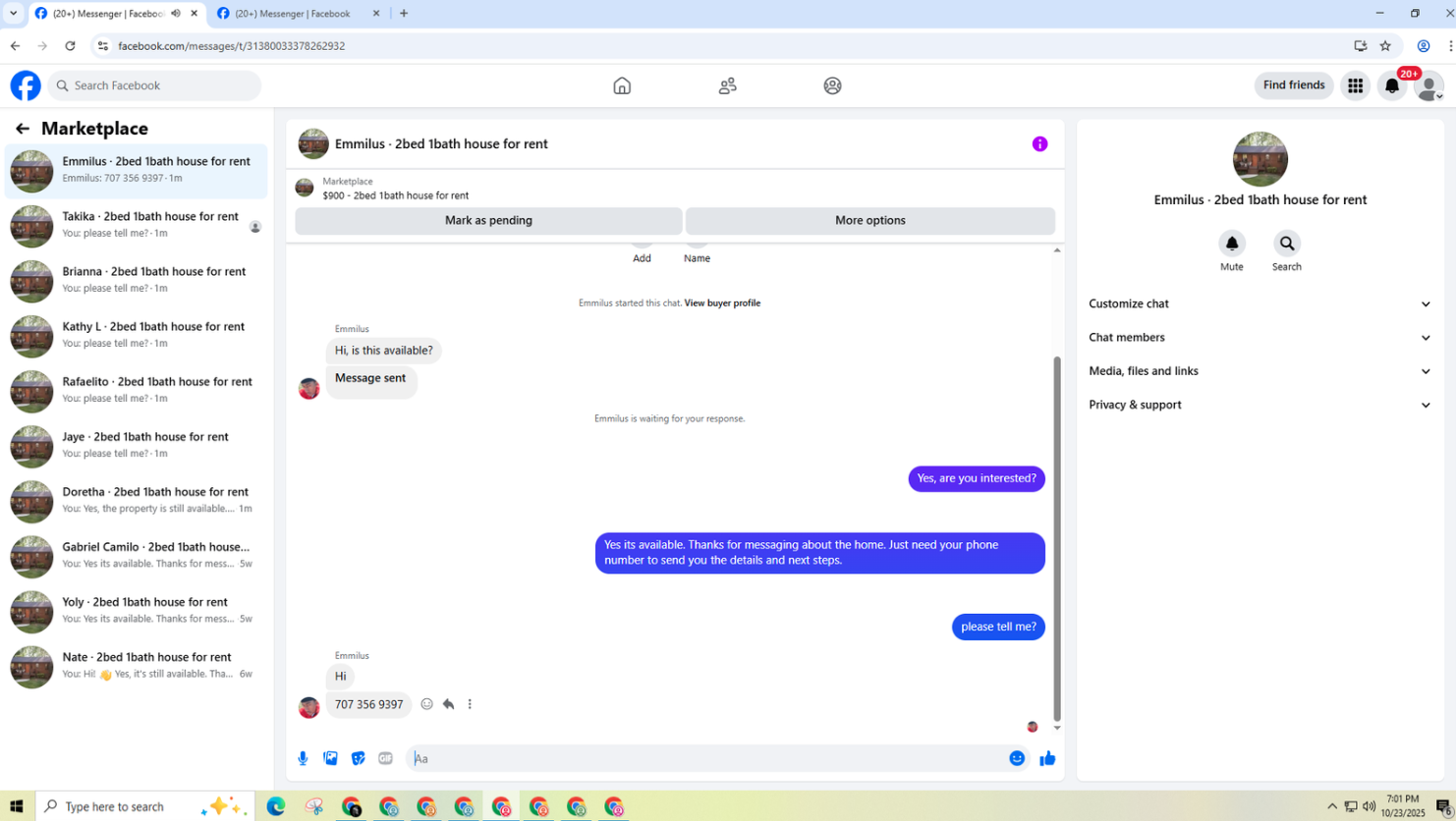Mute the chat via bell icon
The image size is (1456, 821).
(x=1232, y=243)
